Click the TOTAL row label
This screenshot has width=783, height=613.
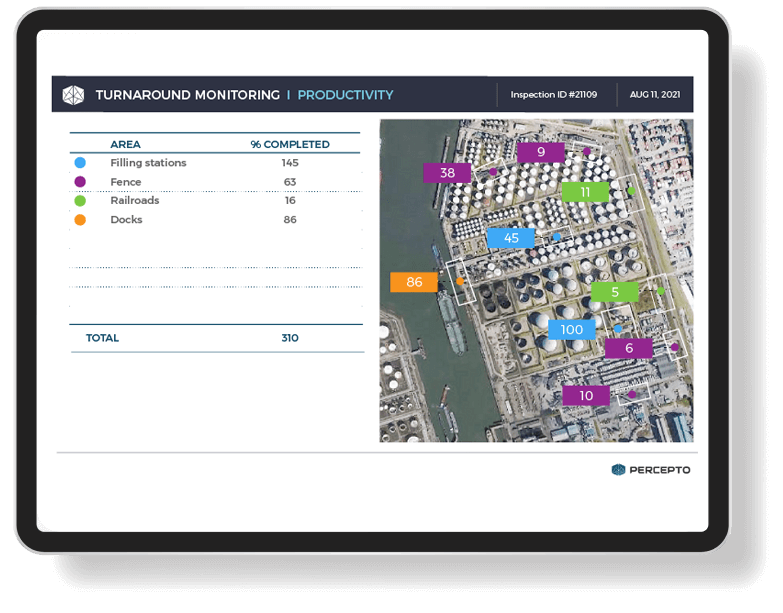(102, 338)
